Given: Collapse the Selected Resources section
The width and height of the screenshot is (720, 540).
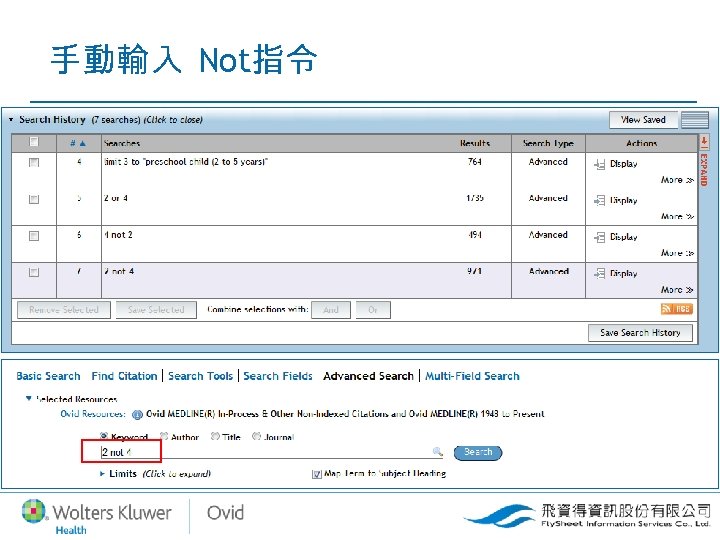Looking at the screenshot, I should (x=29, y=398).
